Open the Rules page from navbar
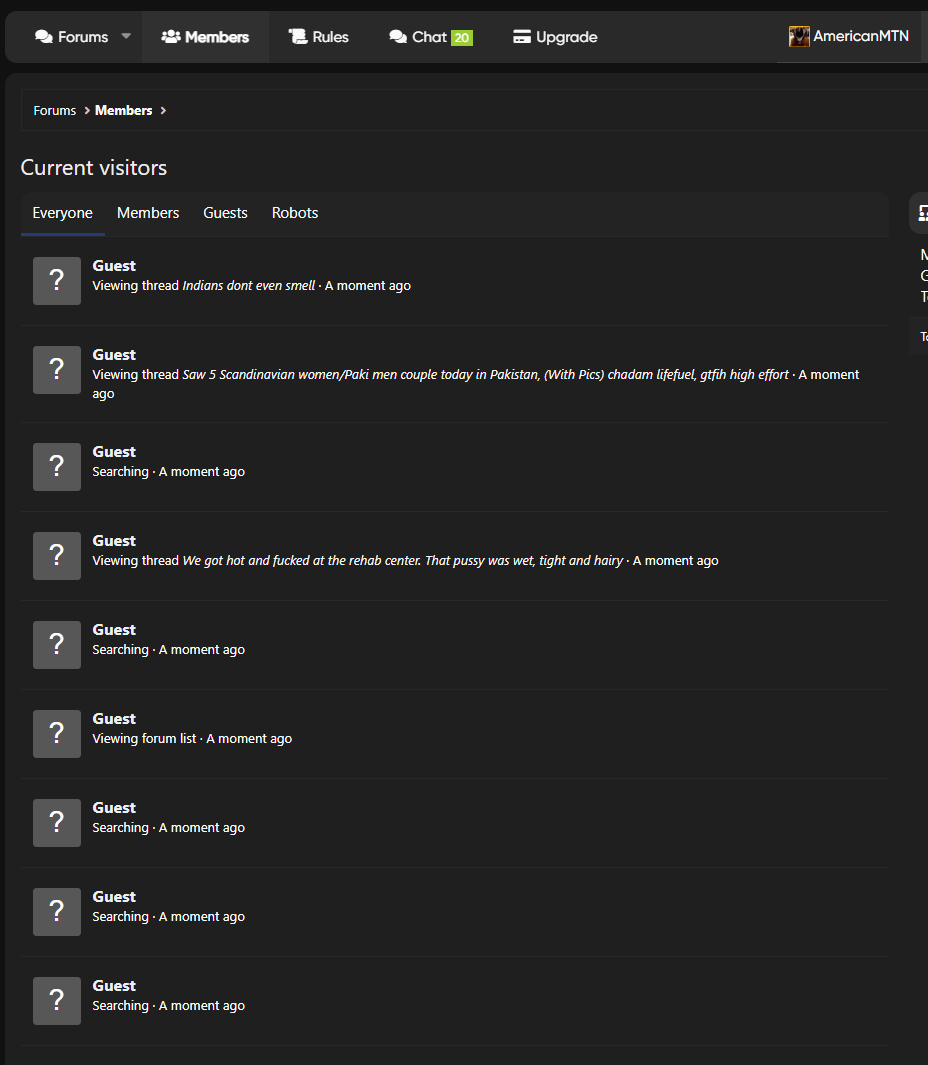 coord(331,37)
